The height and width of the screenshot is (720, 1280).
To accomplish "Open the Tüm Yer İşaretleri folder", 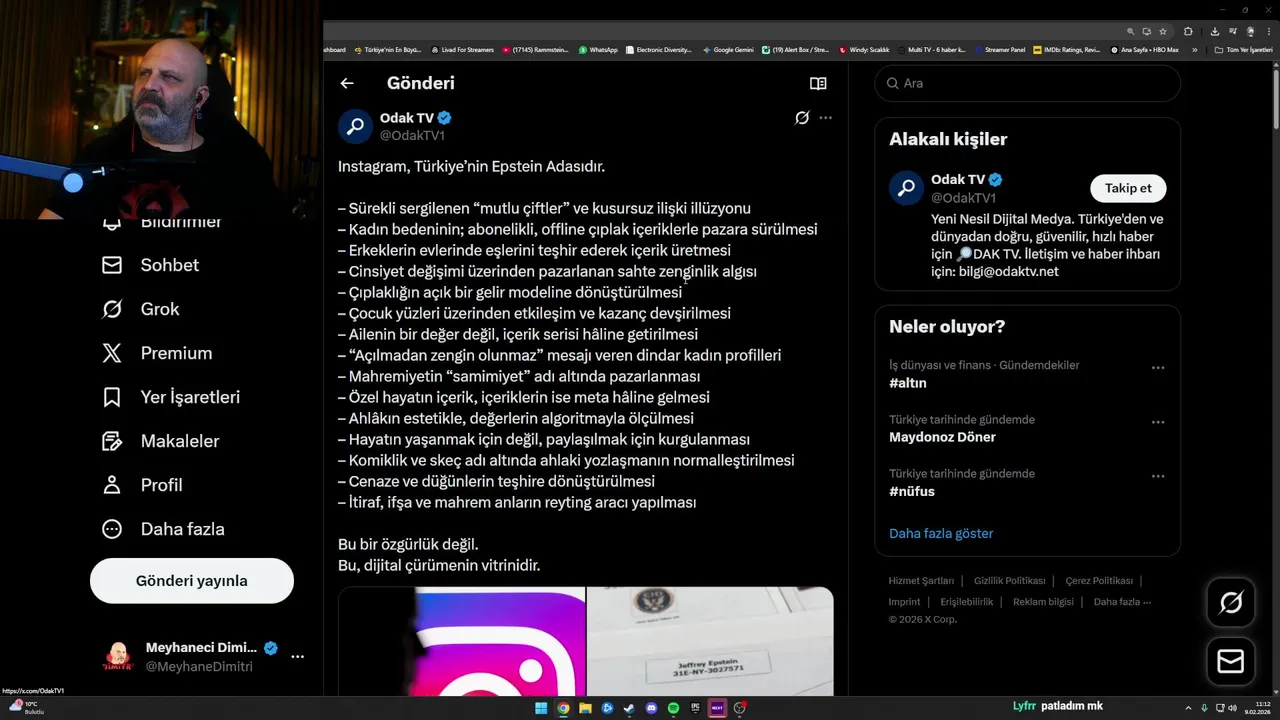I will tap(1243, 49).
